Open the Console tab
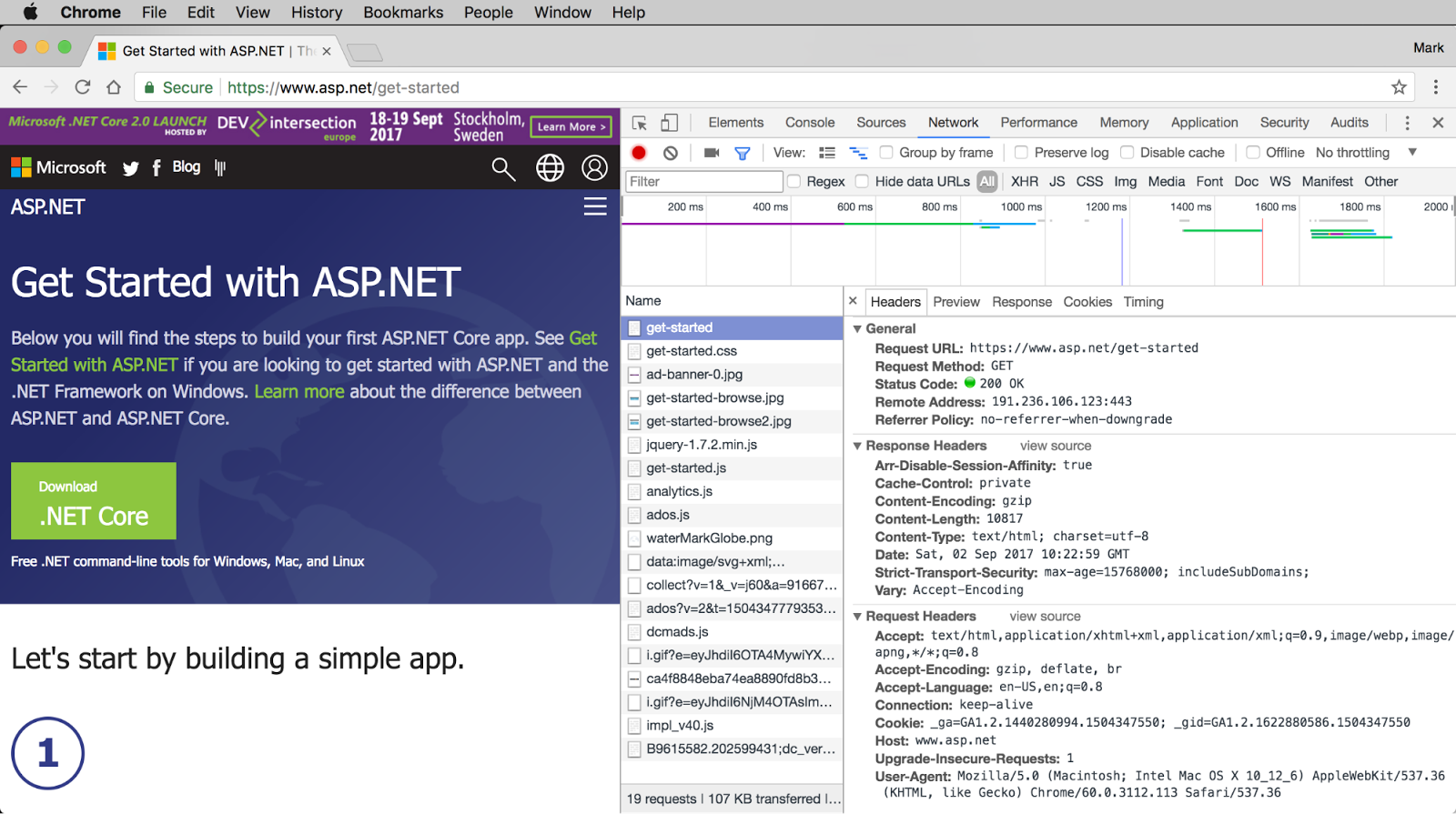Viewport: 1456px width, 814px height. [x=810, y=123]
